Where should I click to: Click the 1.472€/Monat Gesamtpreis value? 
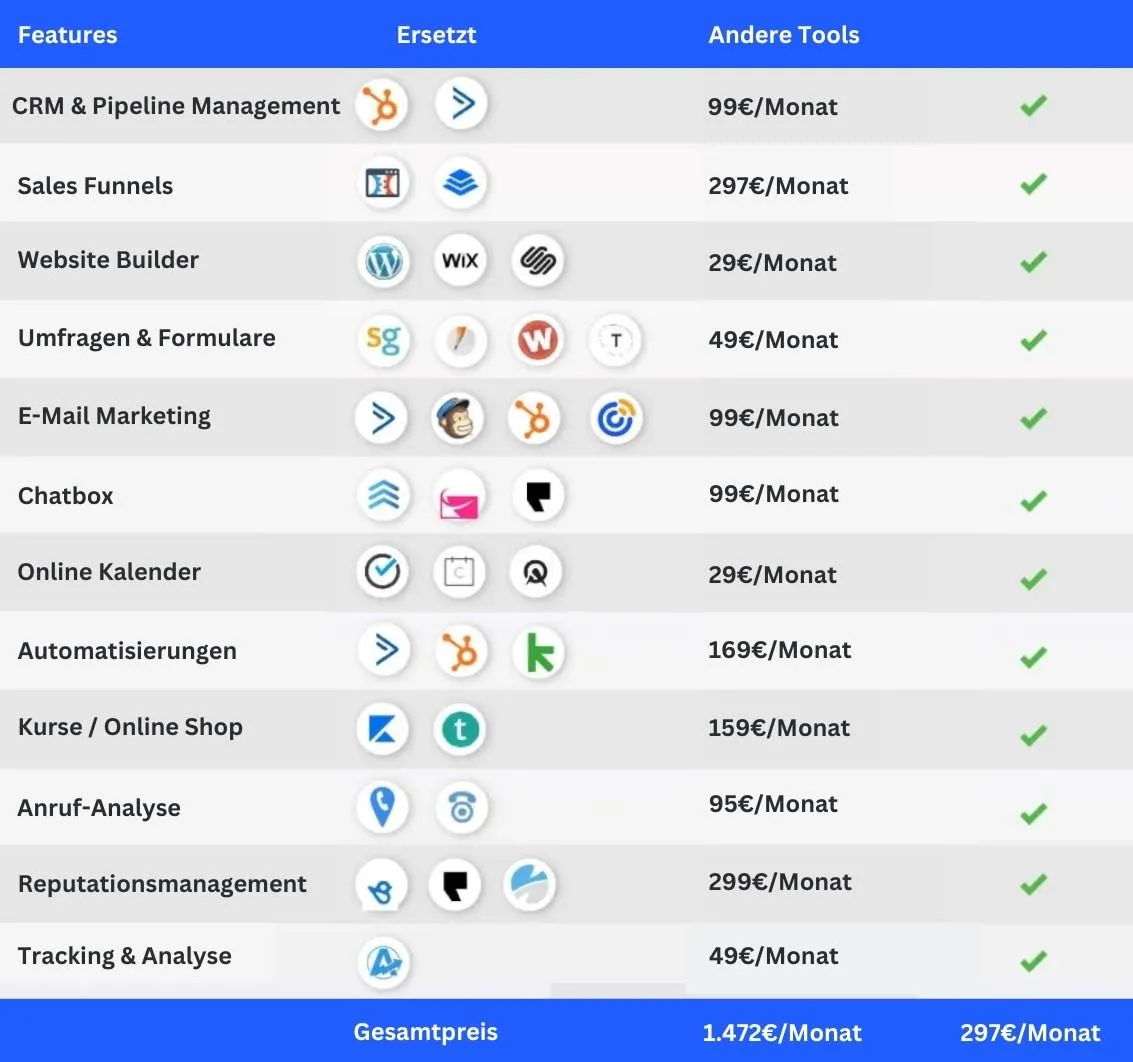782,1033
